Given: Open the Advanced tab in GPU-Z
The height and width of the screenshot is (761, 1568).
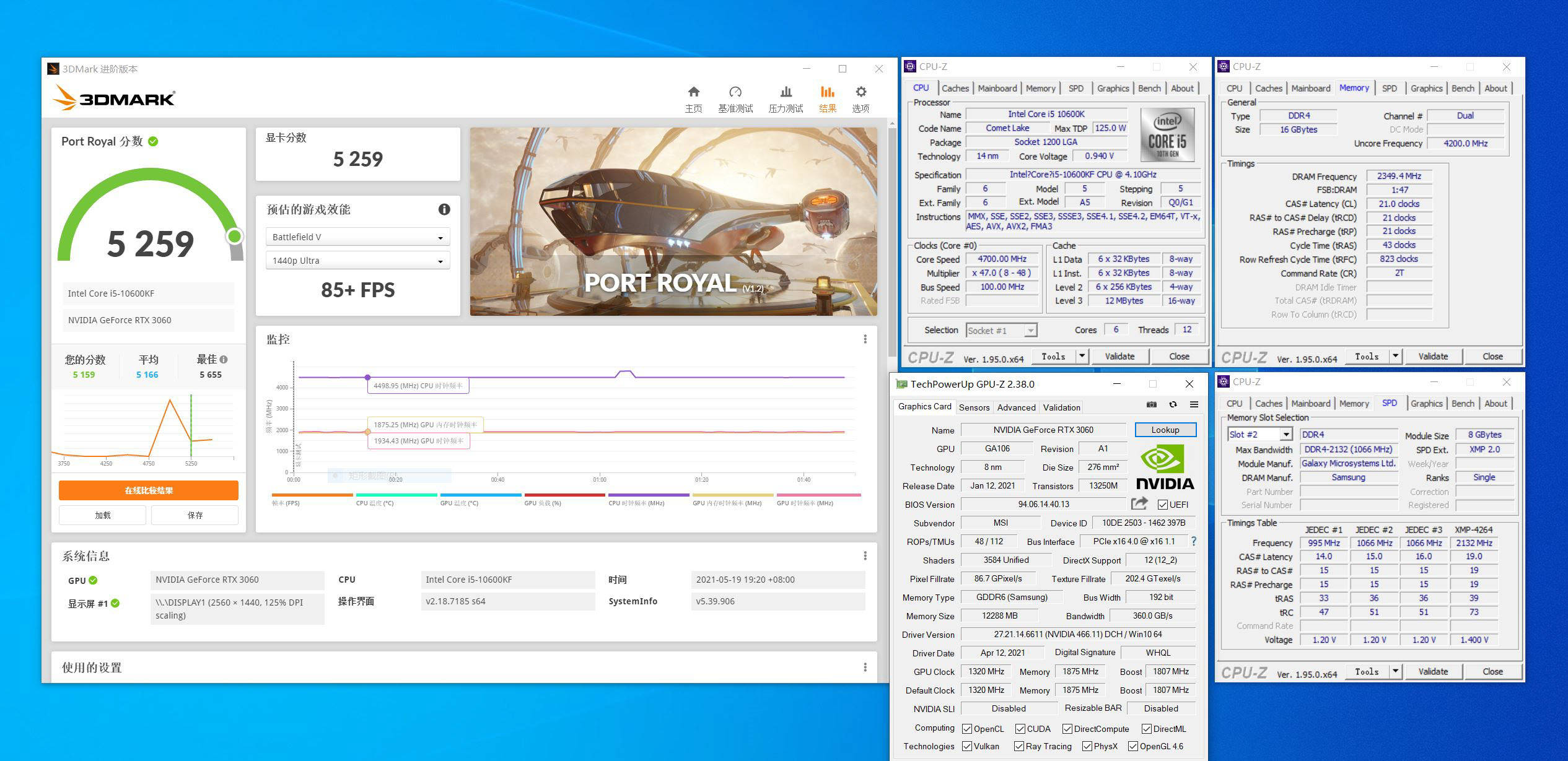Looking at the screenshot, I should (1016, 407).
